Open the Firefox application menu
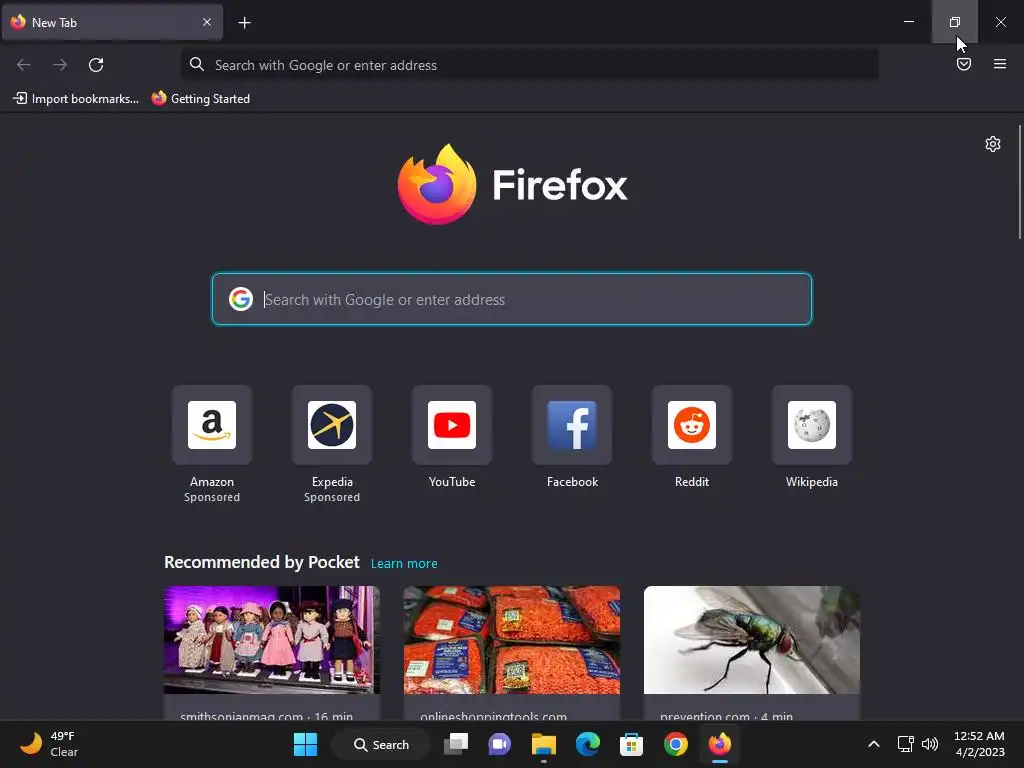The image size is (1024, 768). point(1000,64)
